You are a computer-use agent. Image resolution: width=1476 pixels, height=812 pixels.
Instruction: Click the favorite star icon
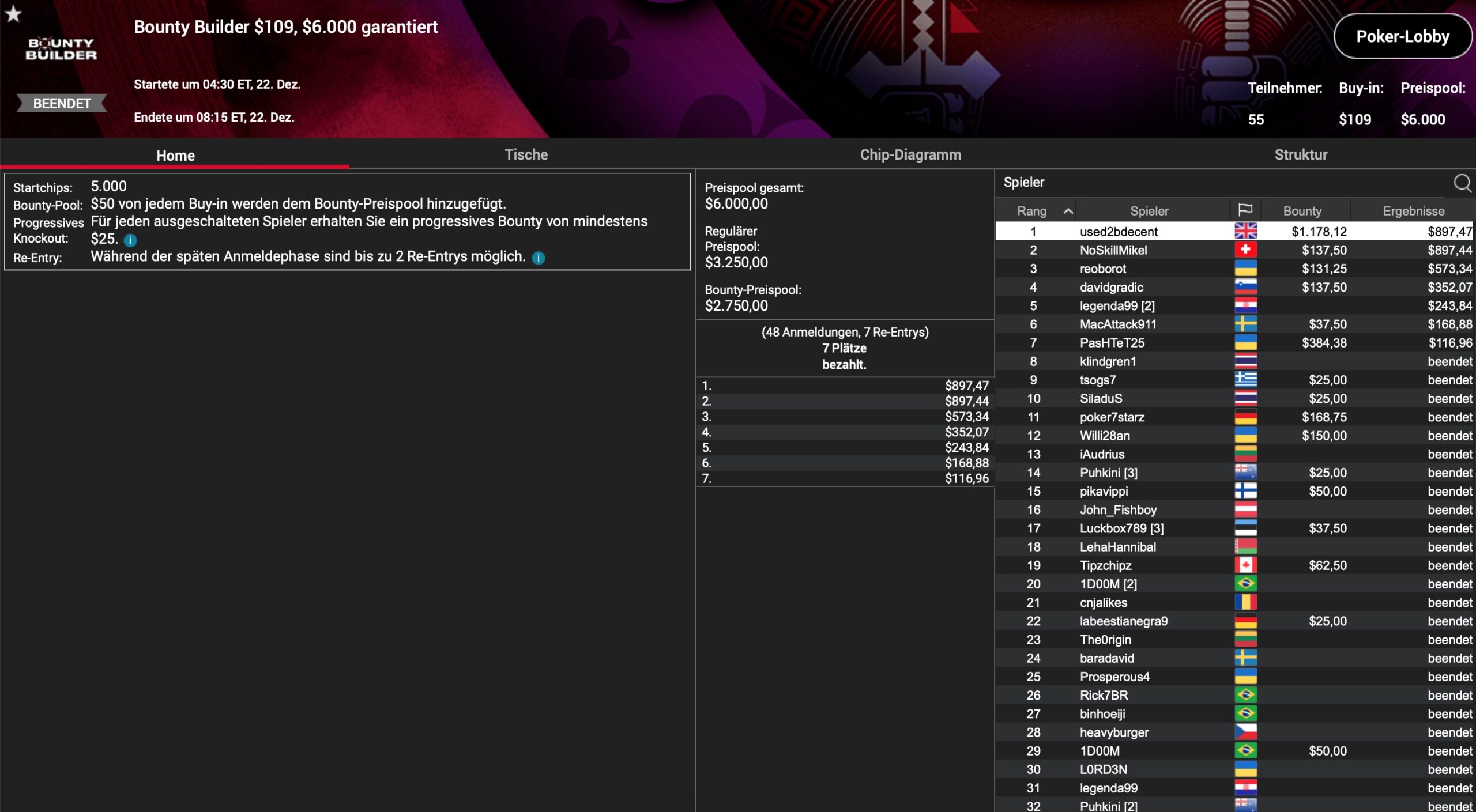pyautogui.click(x=13, y=14)
